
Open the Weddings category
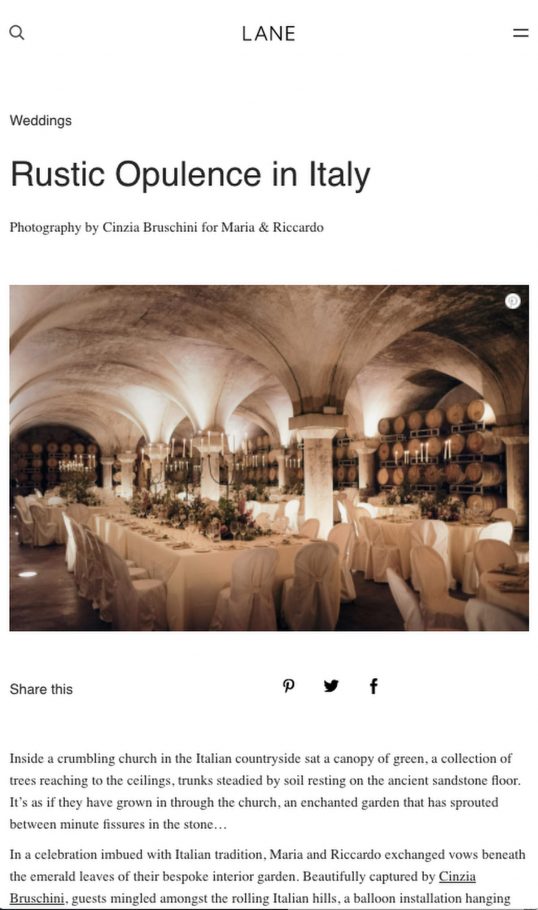click(41, 121)
